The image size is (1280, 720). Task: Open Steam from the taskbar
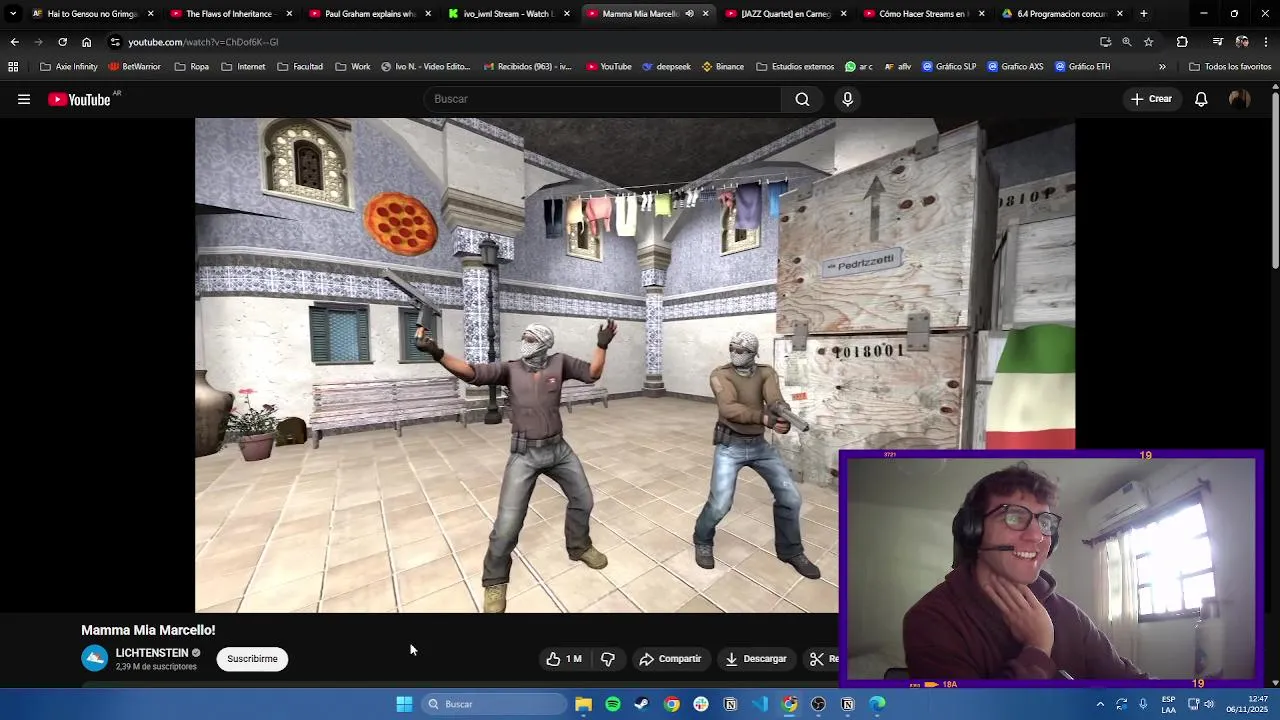(642, 704)
